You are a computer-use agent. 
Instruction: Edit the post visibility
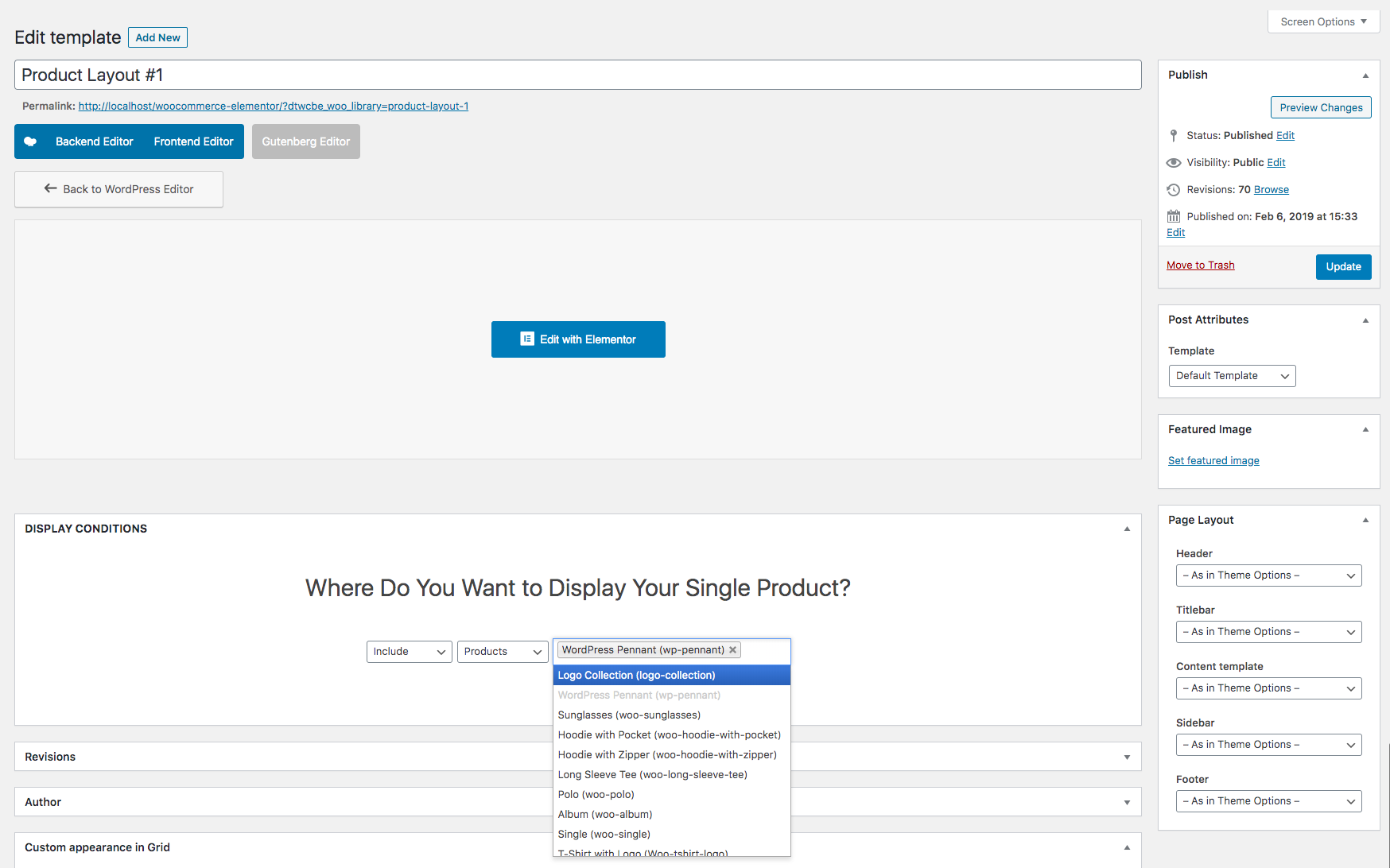pos(1275,163)
